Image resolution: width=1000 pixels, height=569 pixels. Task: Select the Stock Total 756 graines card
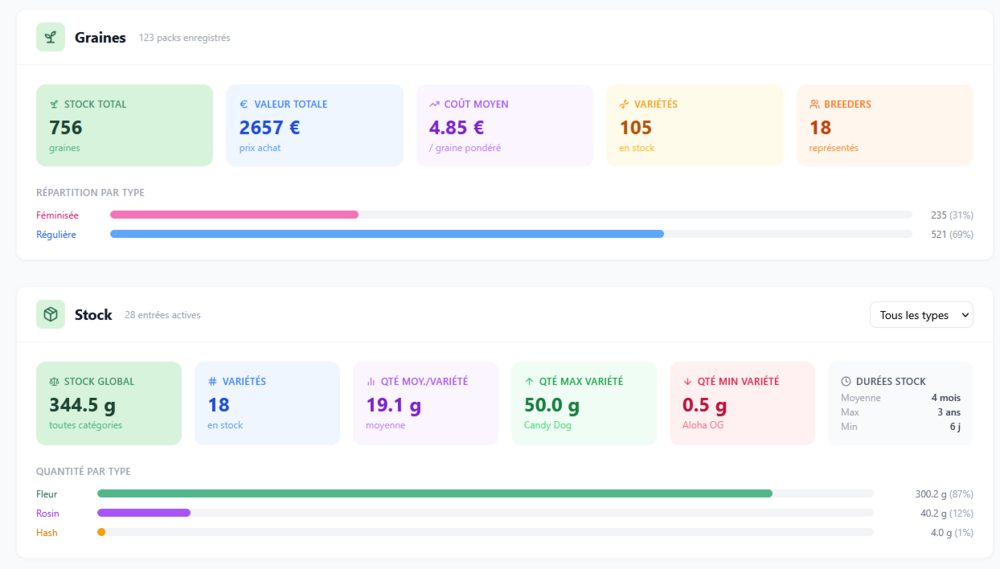(124, 125)
